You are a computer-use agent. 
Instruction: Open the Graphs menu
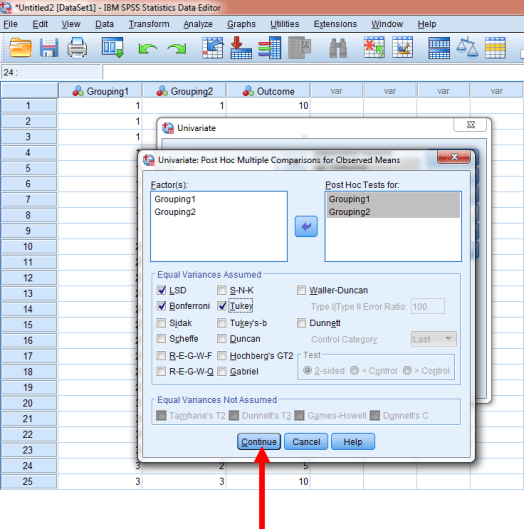pyautogui.click(x=241, y=24)
